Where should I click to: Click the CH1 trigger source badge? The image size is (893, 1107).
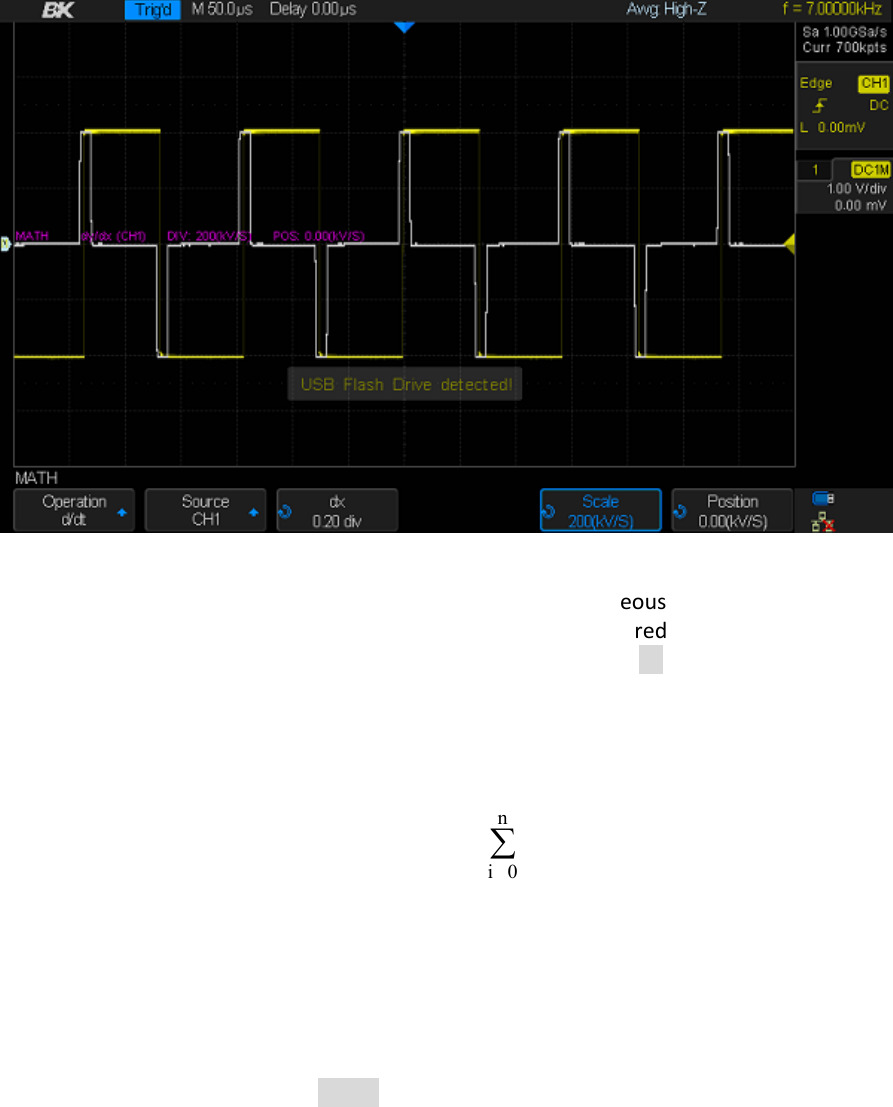[873, 85]
